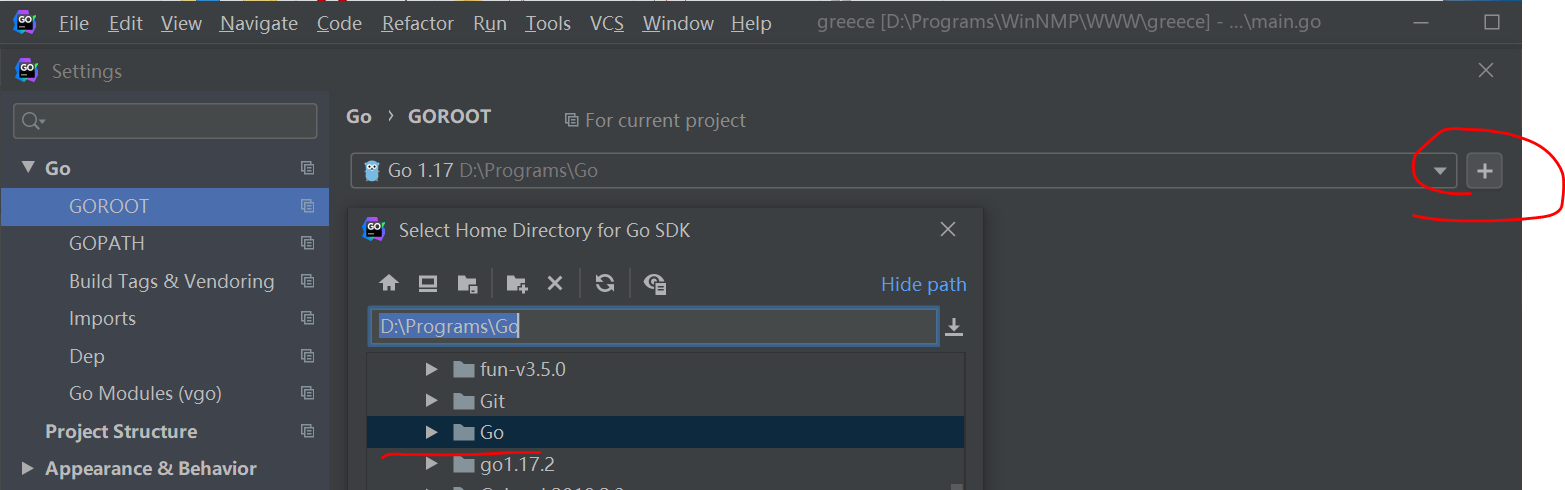Refresh the directory tree
The height and width of the screenshot is (490, 1565).
click(x=605, y=284)
